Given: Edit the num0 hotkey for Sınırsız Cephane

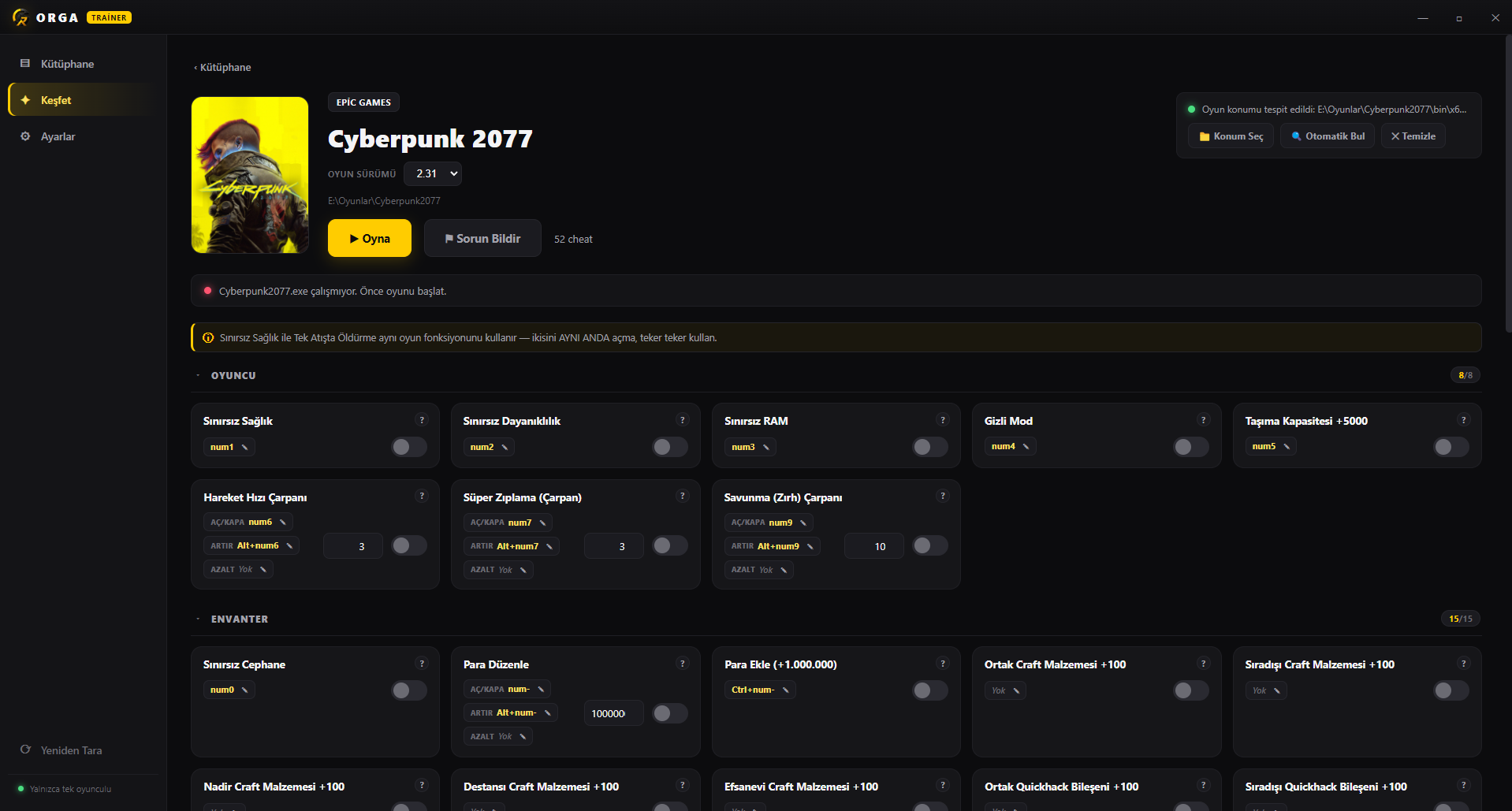Looking at the screenshot, I should tap(245, 690).
